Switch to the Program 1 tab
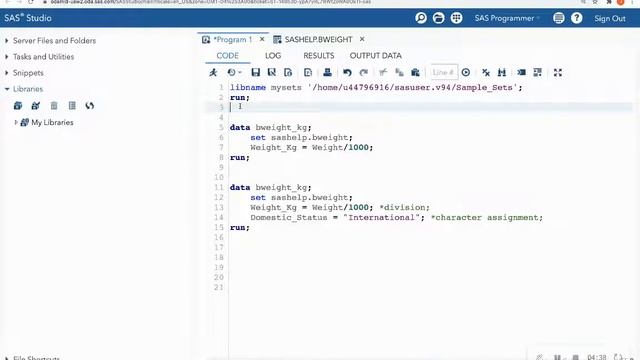This screenshot has height=360, width=640. 232,40
